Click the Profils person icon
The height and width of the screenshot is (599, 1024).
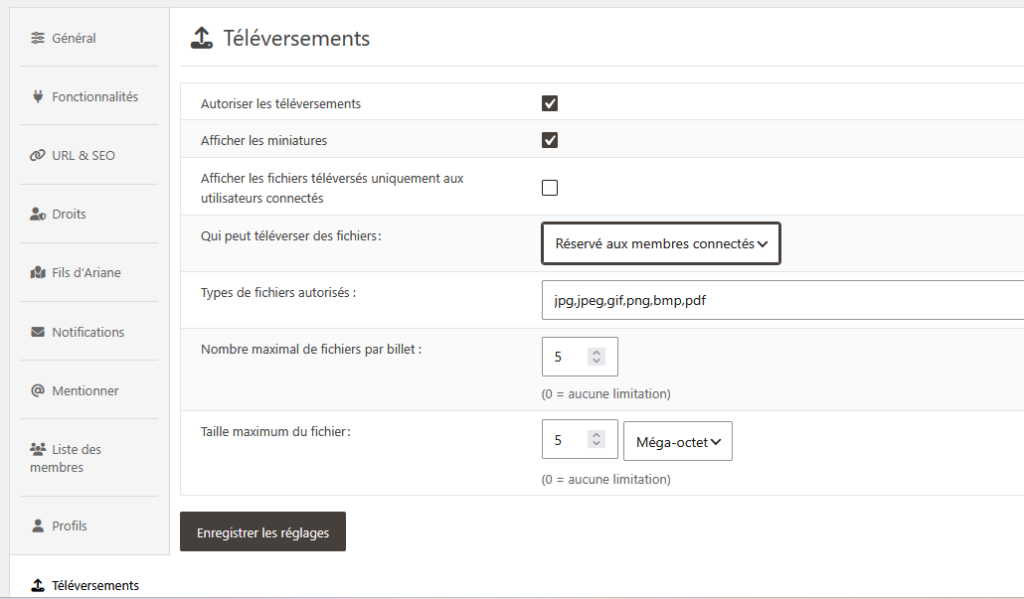click(38, 526)
